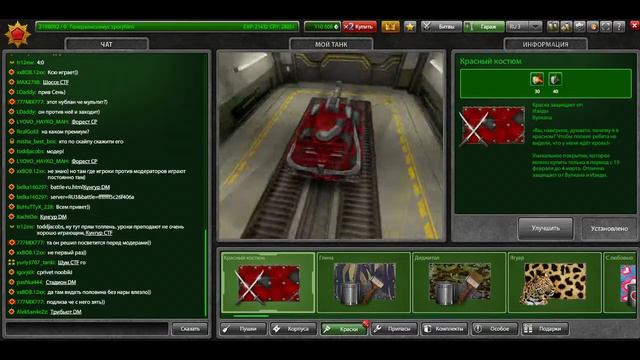Click username MAX2788 in chat
The width and height of the screenshot is (640, 360).
click(28, 82)
